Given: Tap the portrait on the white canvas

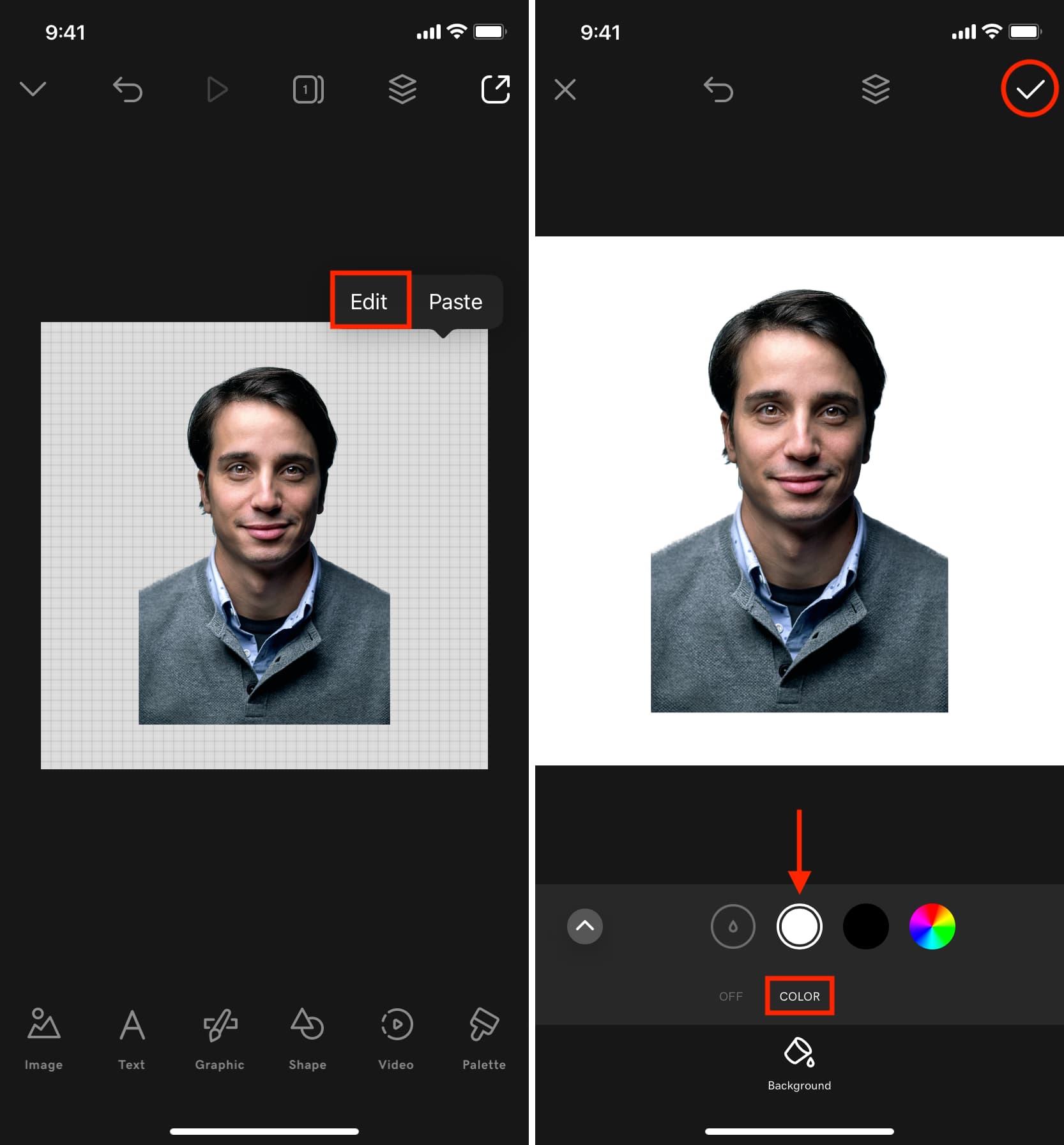Looking at the screenshot, I should [800, 501].
